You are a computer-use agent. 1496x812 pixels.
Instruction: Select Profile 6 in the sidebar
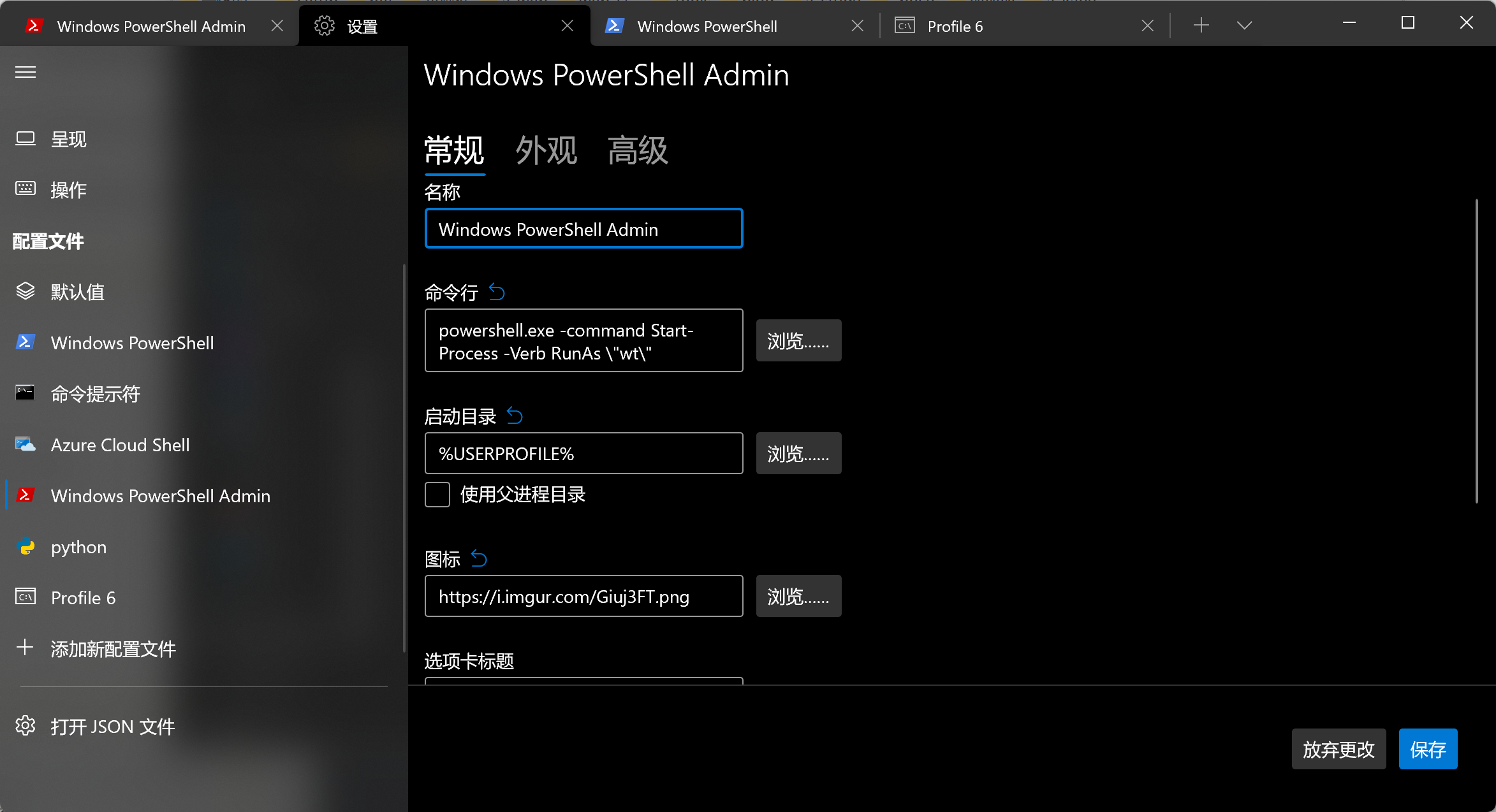[x=83, y=597]
